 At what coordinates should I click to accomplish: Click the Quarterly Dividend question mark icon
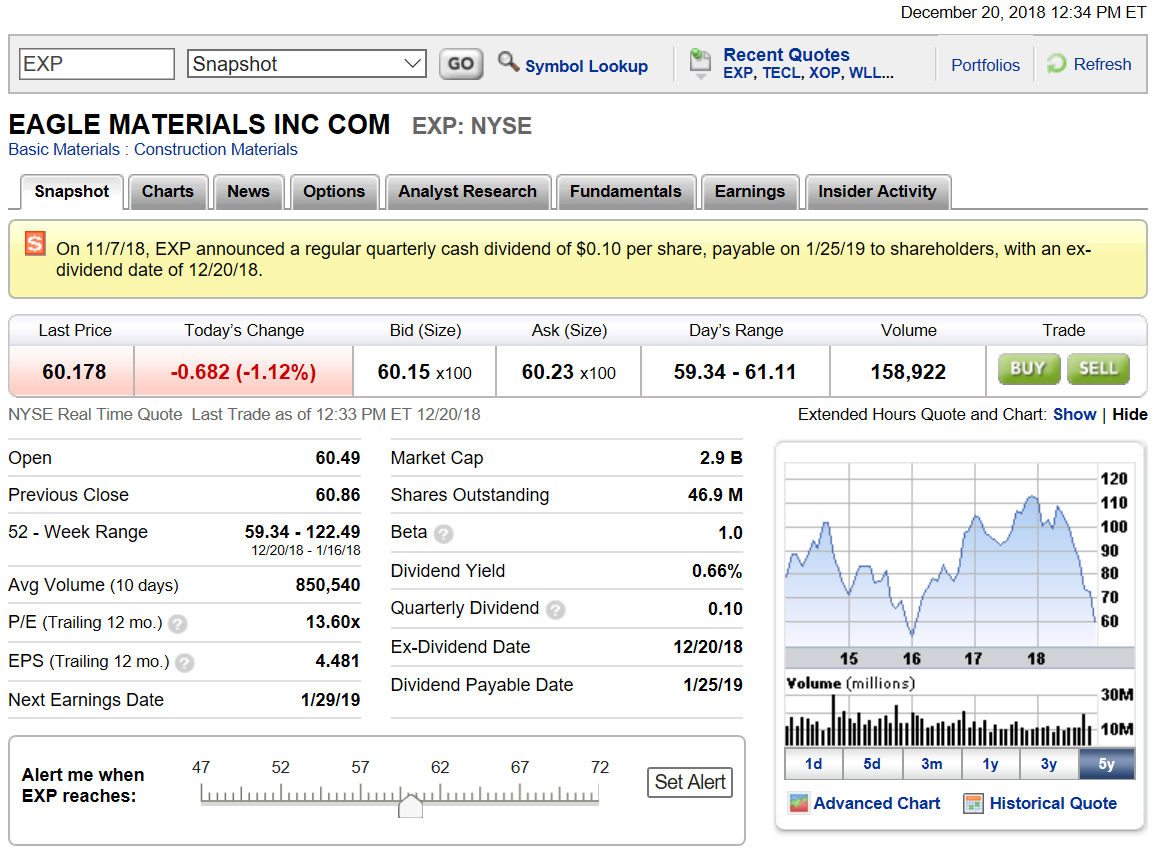click(555, 610)
